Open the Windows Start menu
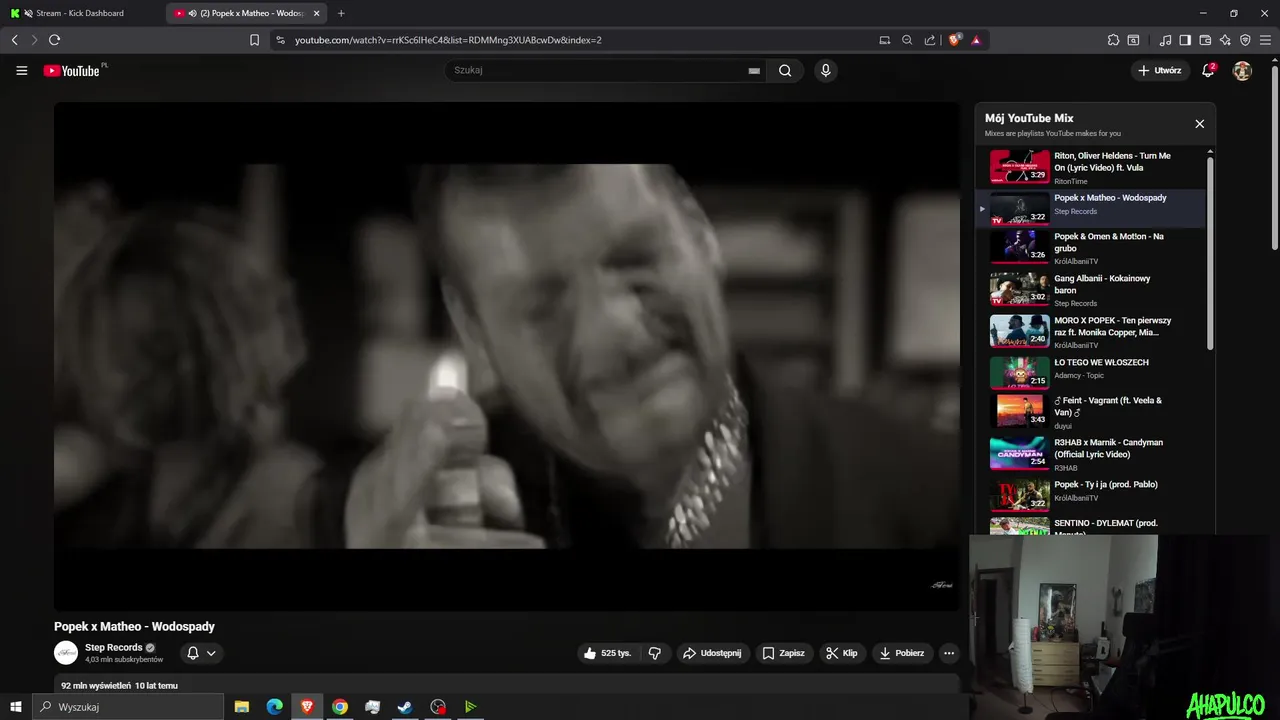The height and width of the screenshot is (720, 1280). [16, 707]
